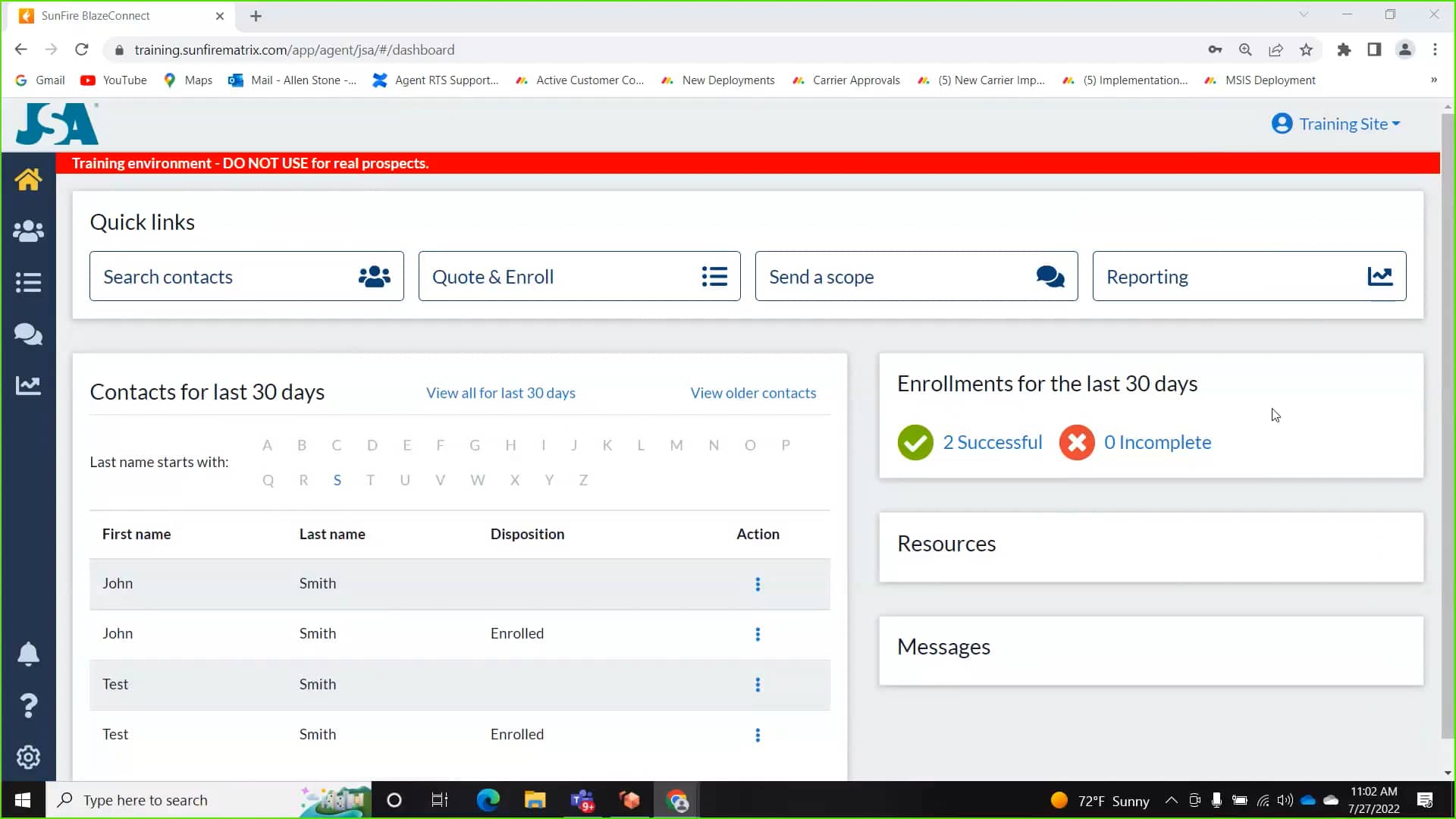The height and width of the screenshot is (819, 1456).
Task: Open the settings gear in sidebar
Action: [28, 757]
